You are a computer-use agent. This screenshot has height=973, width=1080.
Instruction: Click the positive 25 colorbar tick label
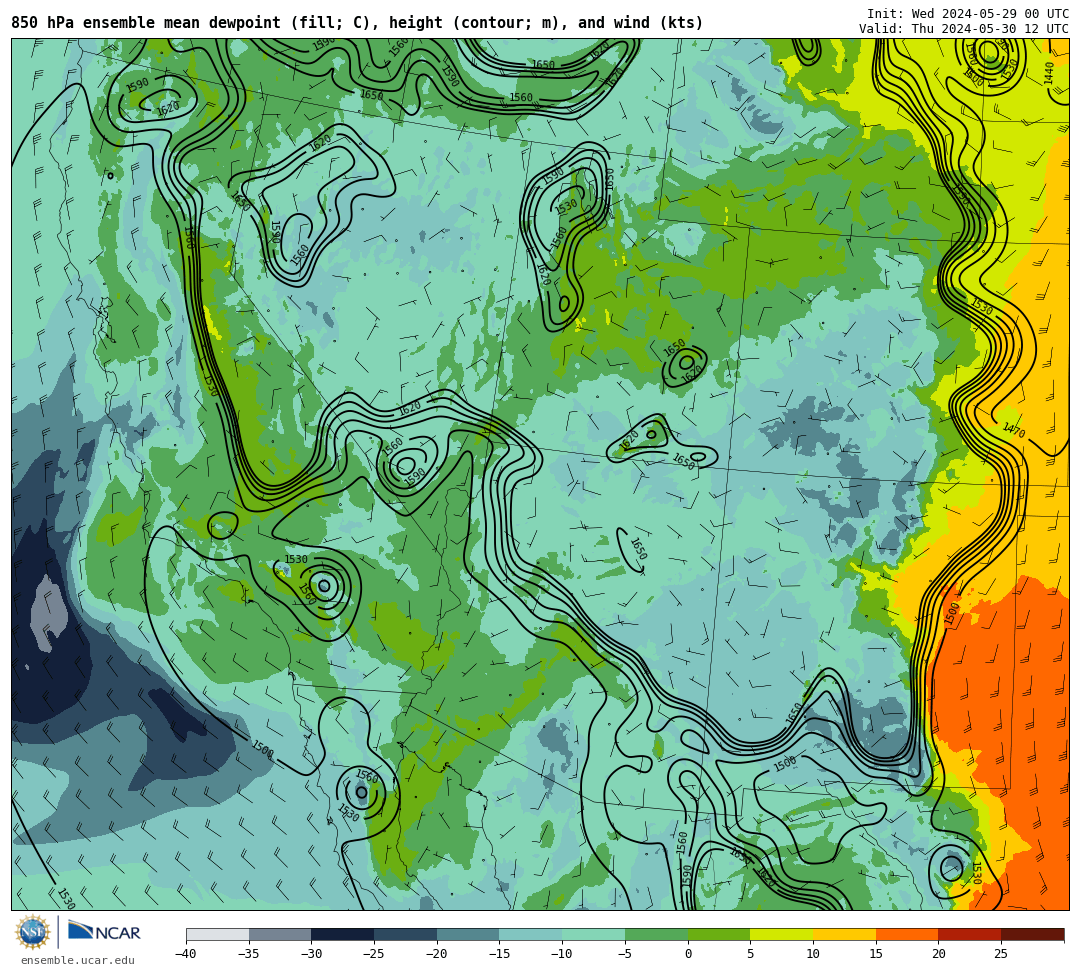point(1001,954)
